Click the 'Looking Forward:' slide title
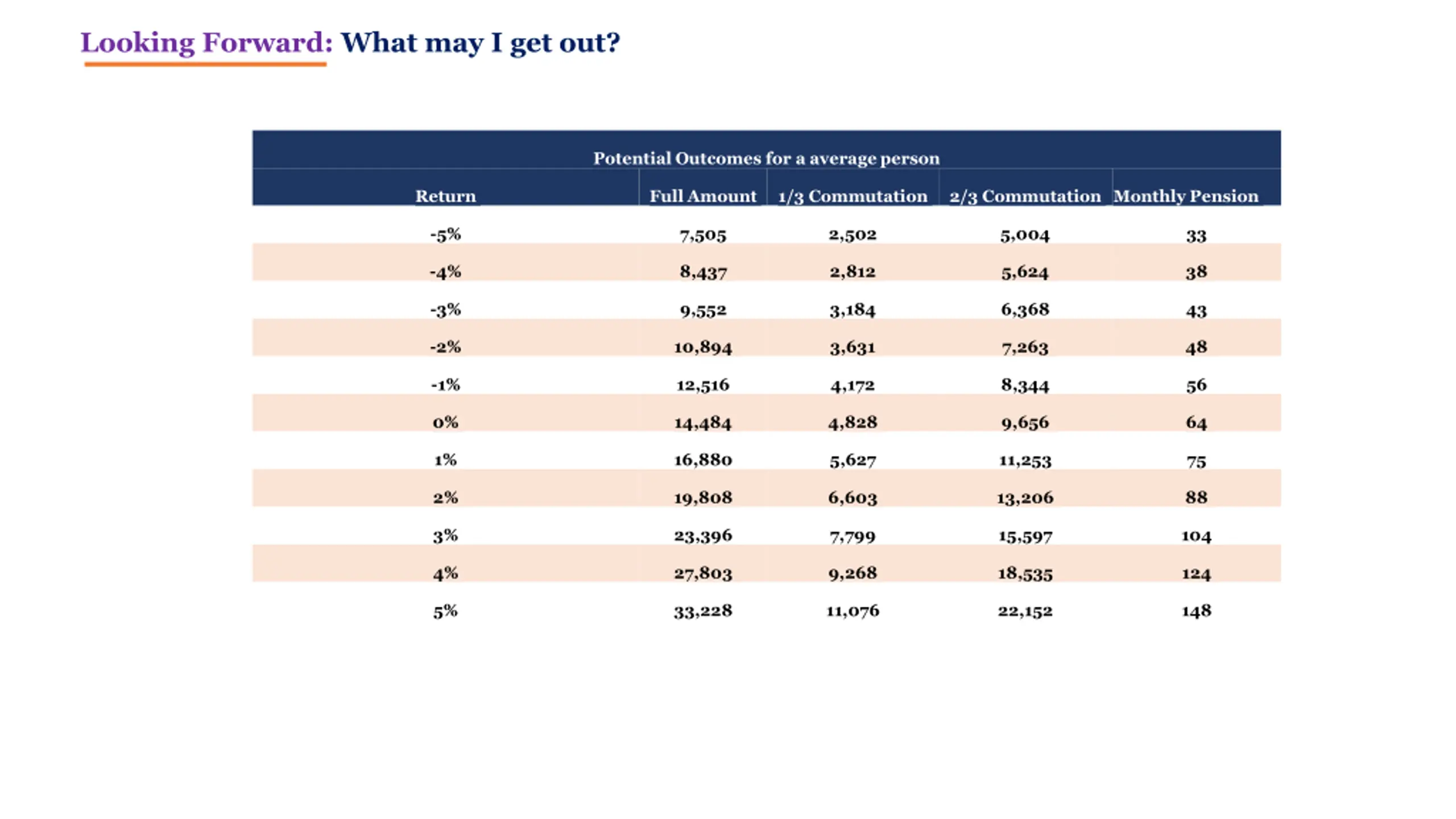Screen dimensions: 1456x819 [x=206, y=43]
